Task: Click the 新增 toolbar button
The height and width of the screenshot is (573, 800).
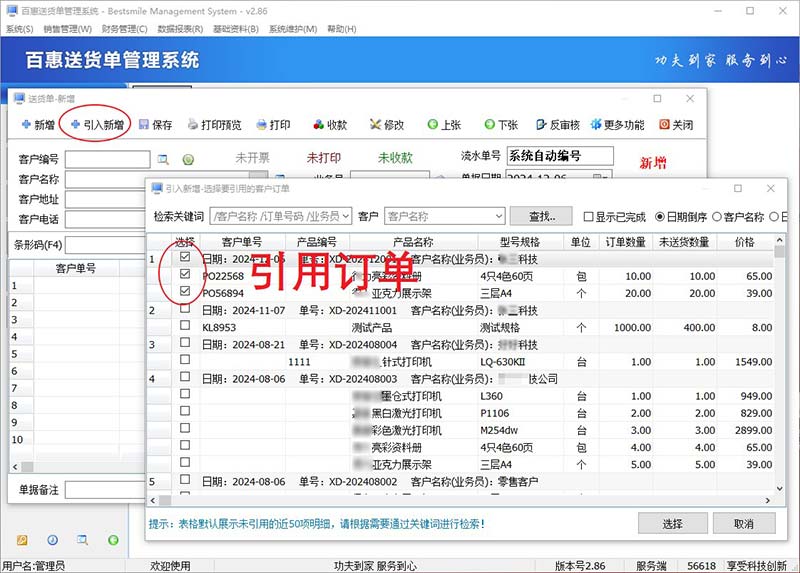Action: pyautogui.click(x=38, y=124)
